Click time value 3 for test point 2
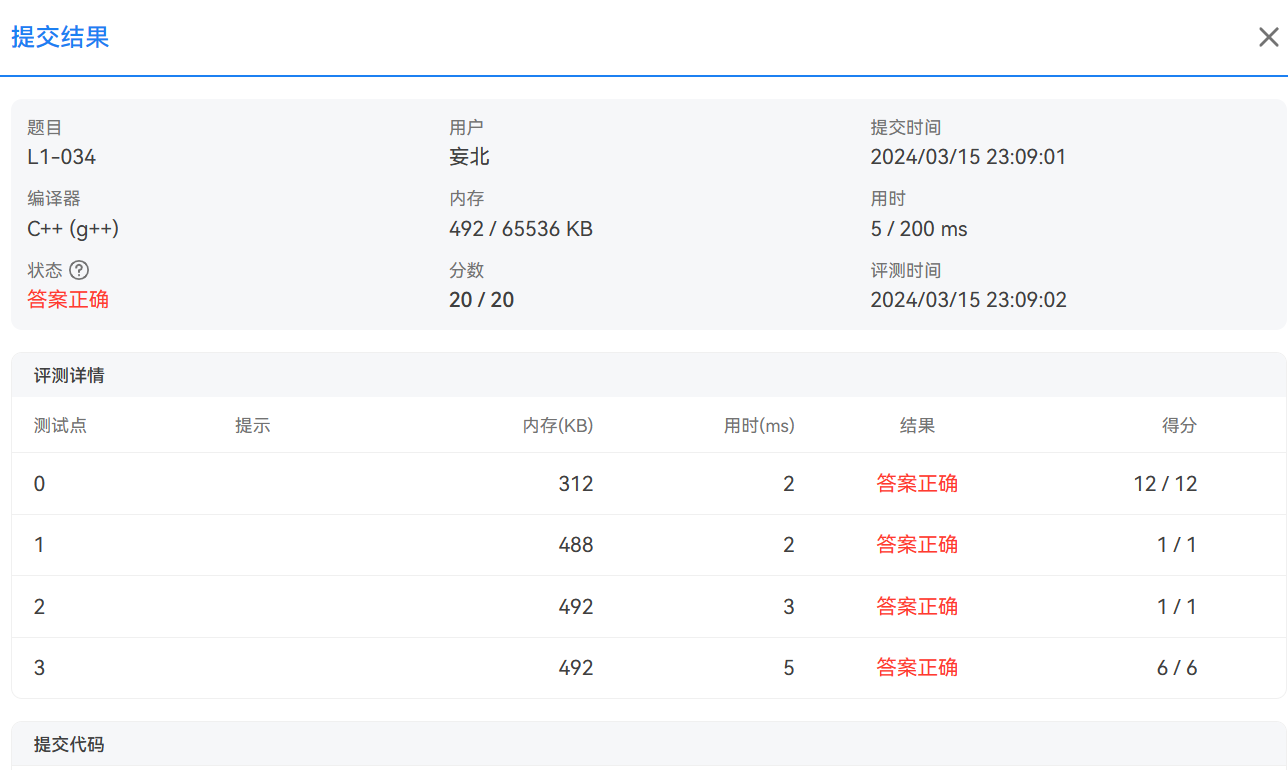 pyautogui.click(x=789, y=607)
